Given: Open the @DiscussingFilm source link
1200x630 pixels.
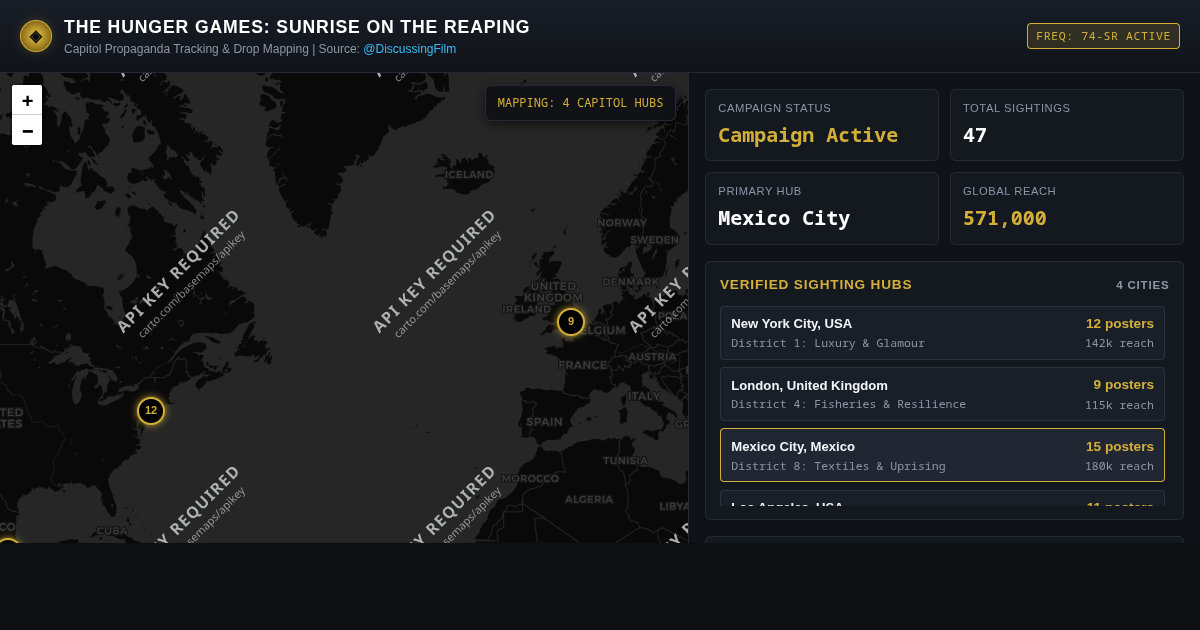Looking at the screenshot, I should point(409,49).
